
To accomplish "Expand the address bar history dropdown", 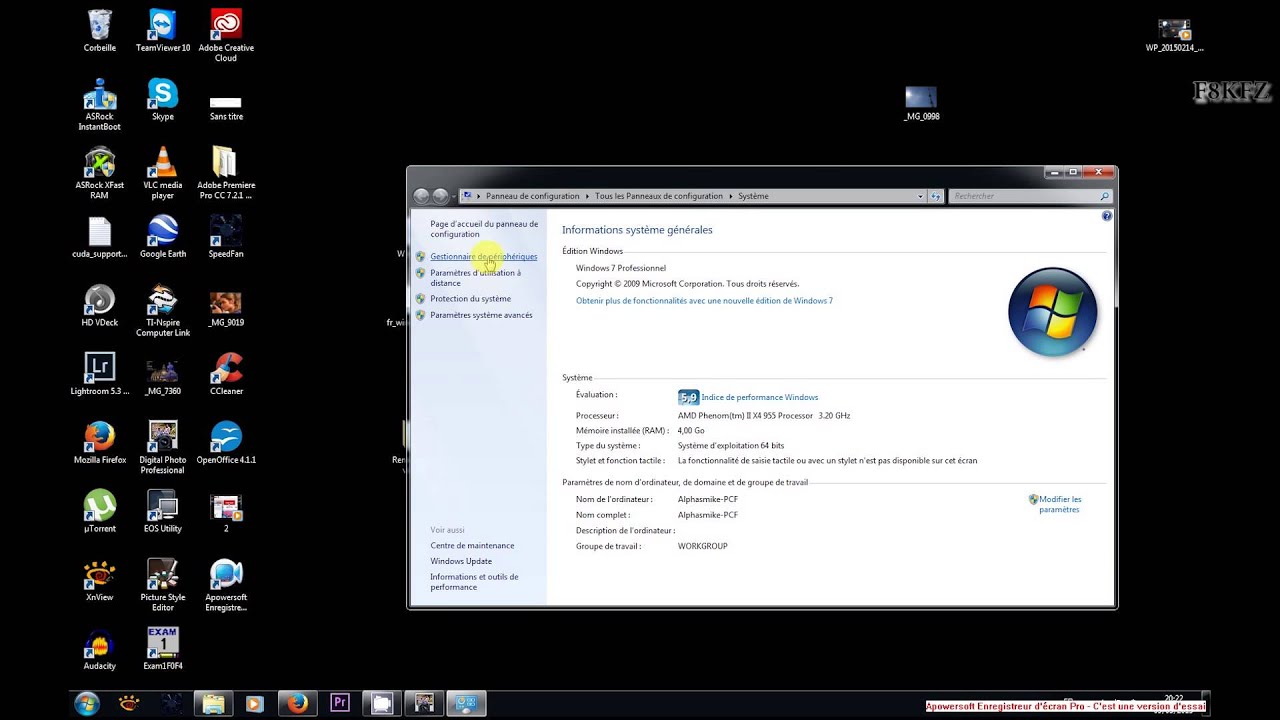I will (x=921, y=196).
